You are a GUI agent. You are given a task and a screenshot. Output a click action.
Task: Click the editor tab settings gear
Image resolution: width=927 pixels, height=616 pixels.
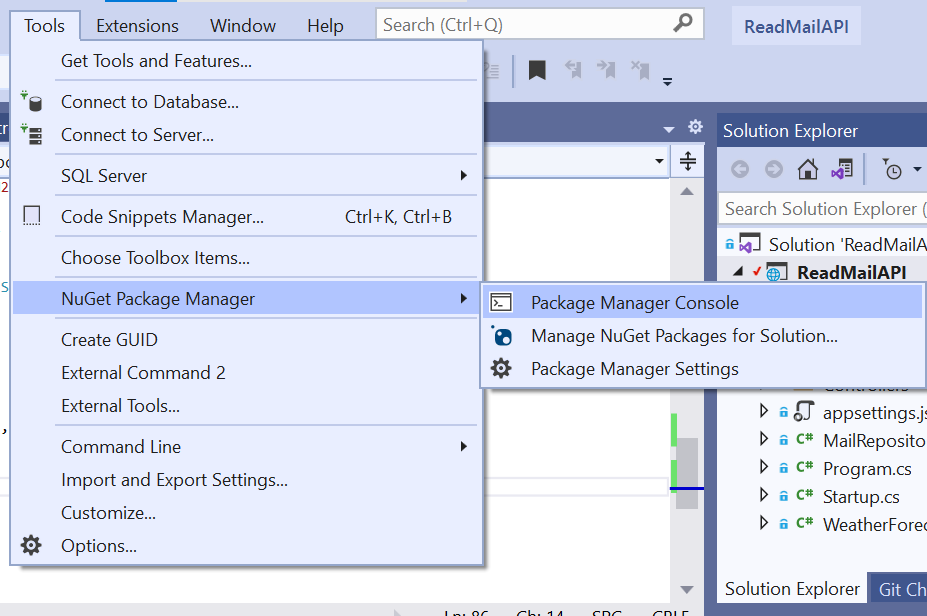pyautogui.click(x=695, y=127)
